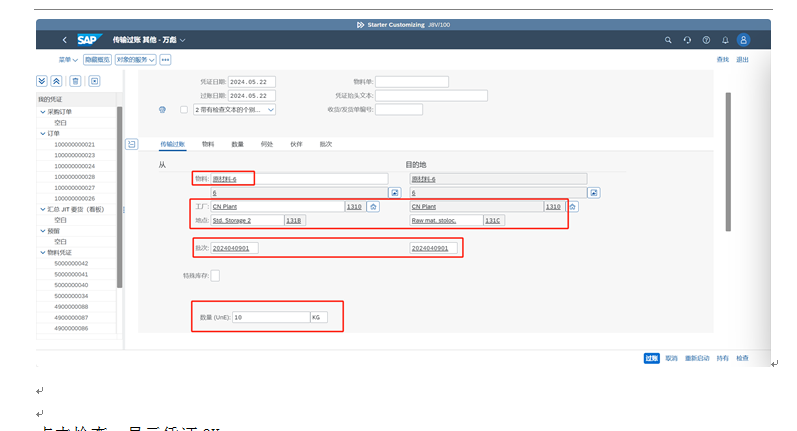This screenshot has height=431, width=797.
Task: Open the 菜单 dropdown menu
Action: [x=68, y=60]
